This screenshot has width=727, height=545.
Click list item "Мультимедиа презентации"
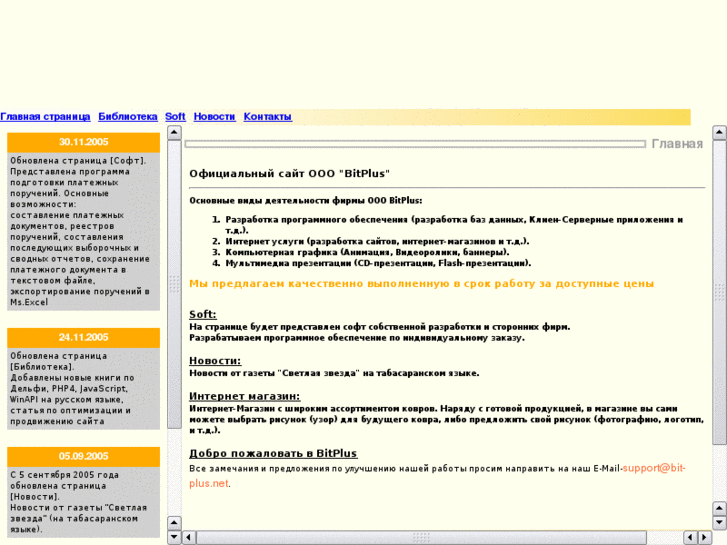pyautogui.click(x=378, y=263)
